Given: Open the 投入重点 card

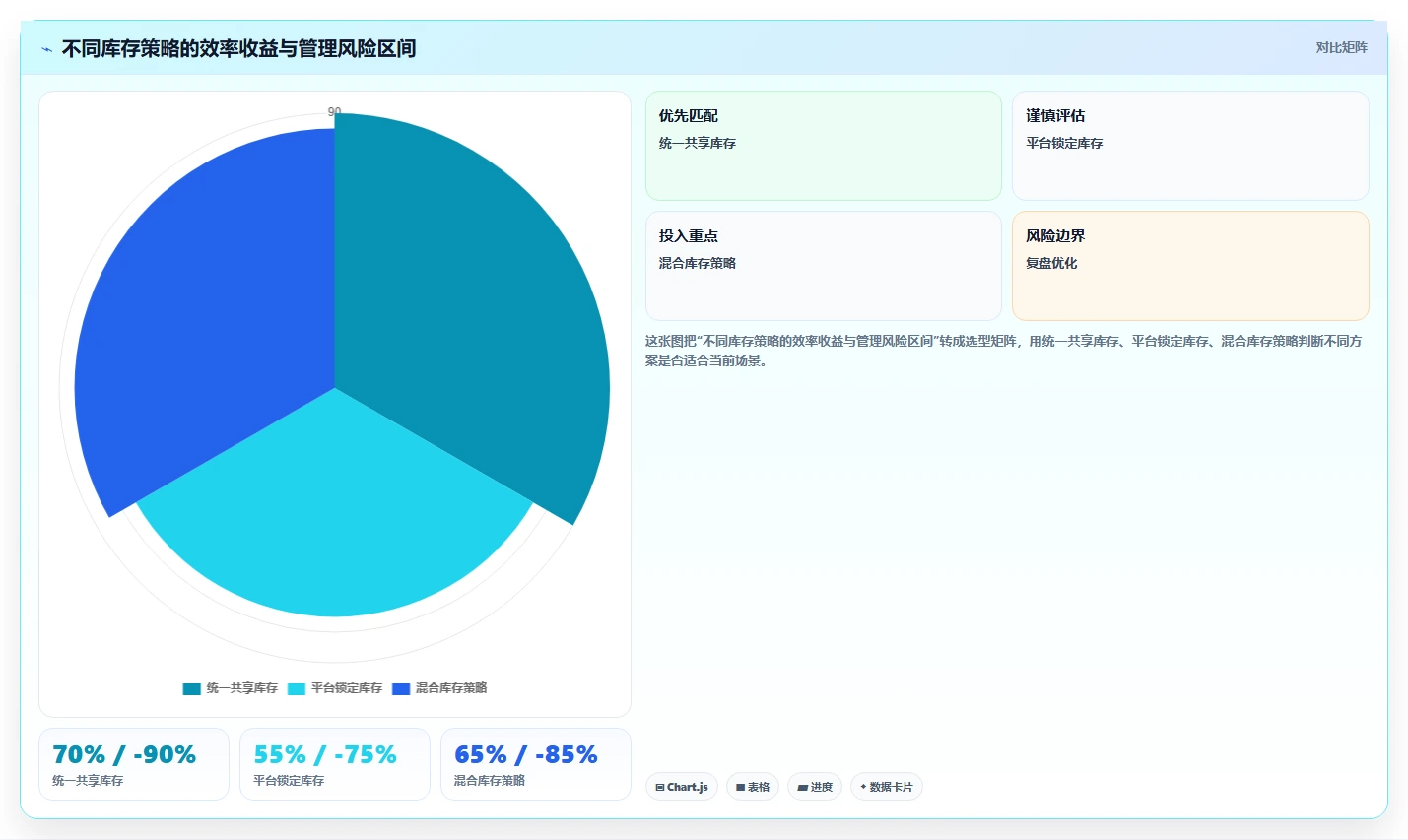Looking at the screenshot, I should coord(824,266).
